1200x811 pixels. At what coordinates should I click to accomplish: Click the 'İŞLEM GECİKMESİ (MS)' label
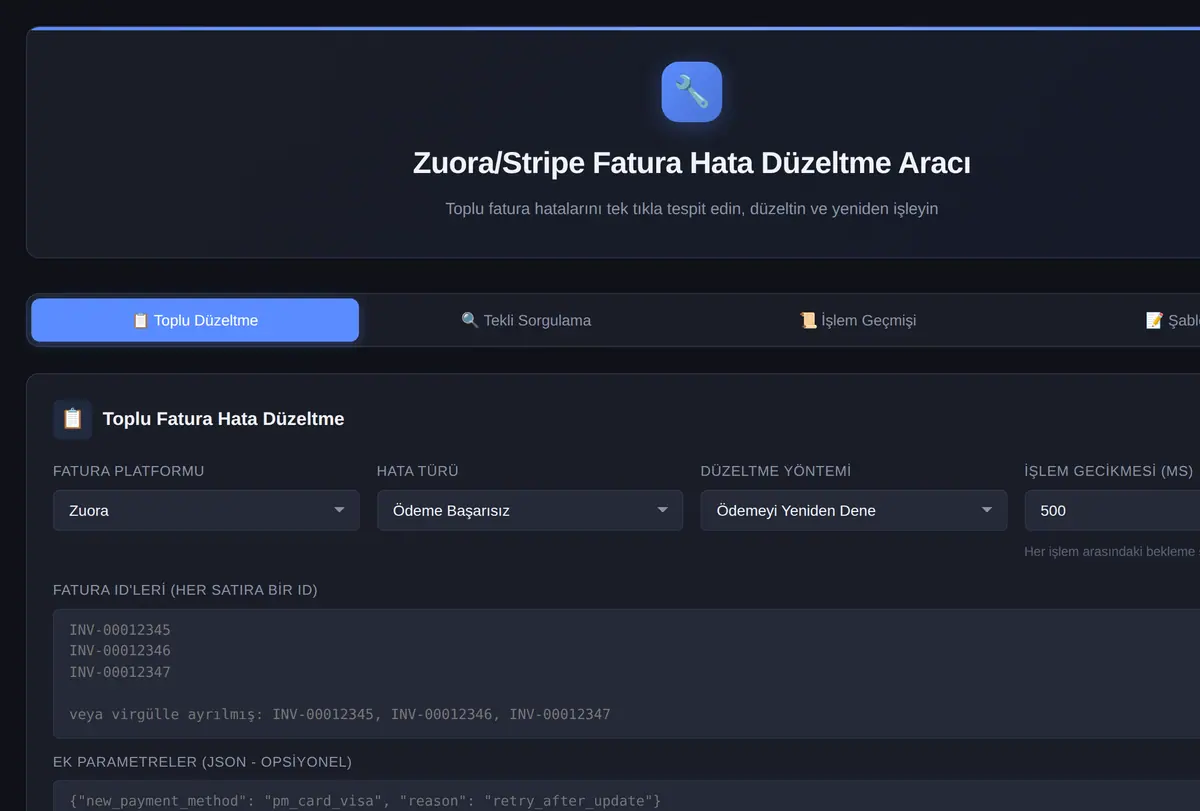(x=1109, y=471)
